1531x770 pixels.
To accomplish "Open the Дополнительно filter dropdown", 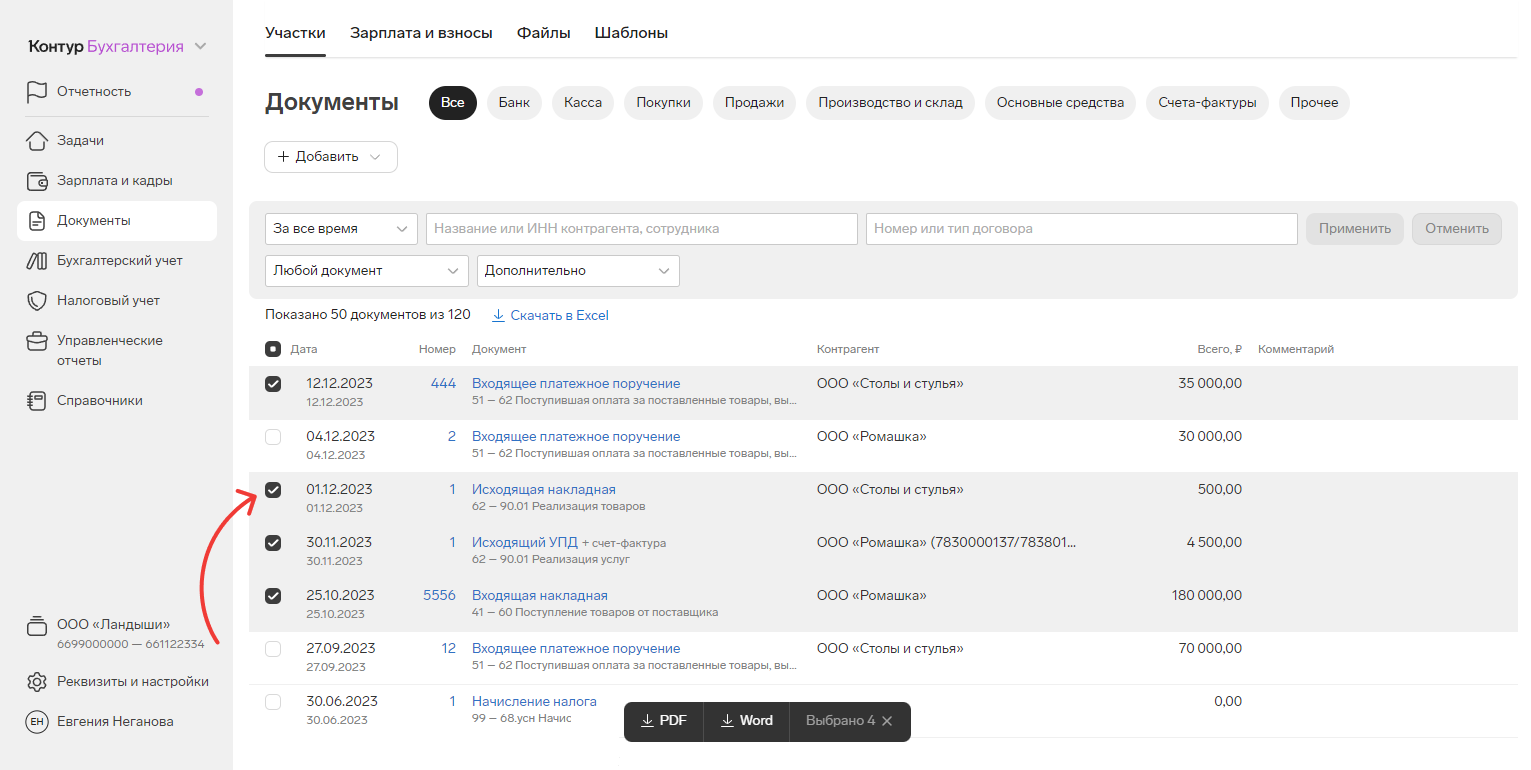I will (x=578, y=271).
